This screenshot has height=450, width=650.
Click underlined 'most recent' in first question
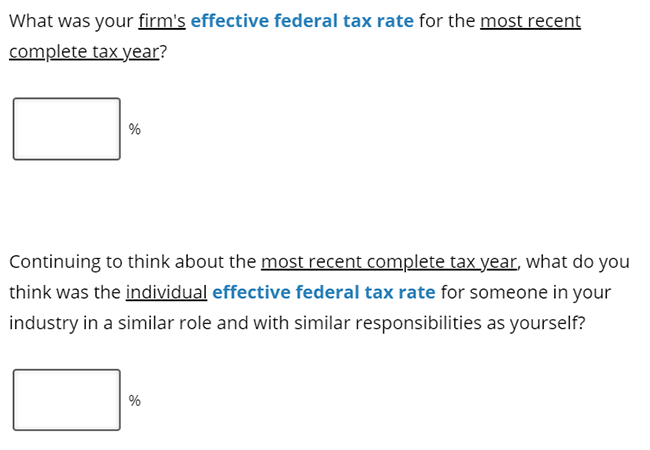tap(531, 21)
